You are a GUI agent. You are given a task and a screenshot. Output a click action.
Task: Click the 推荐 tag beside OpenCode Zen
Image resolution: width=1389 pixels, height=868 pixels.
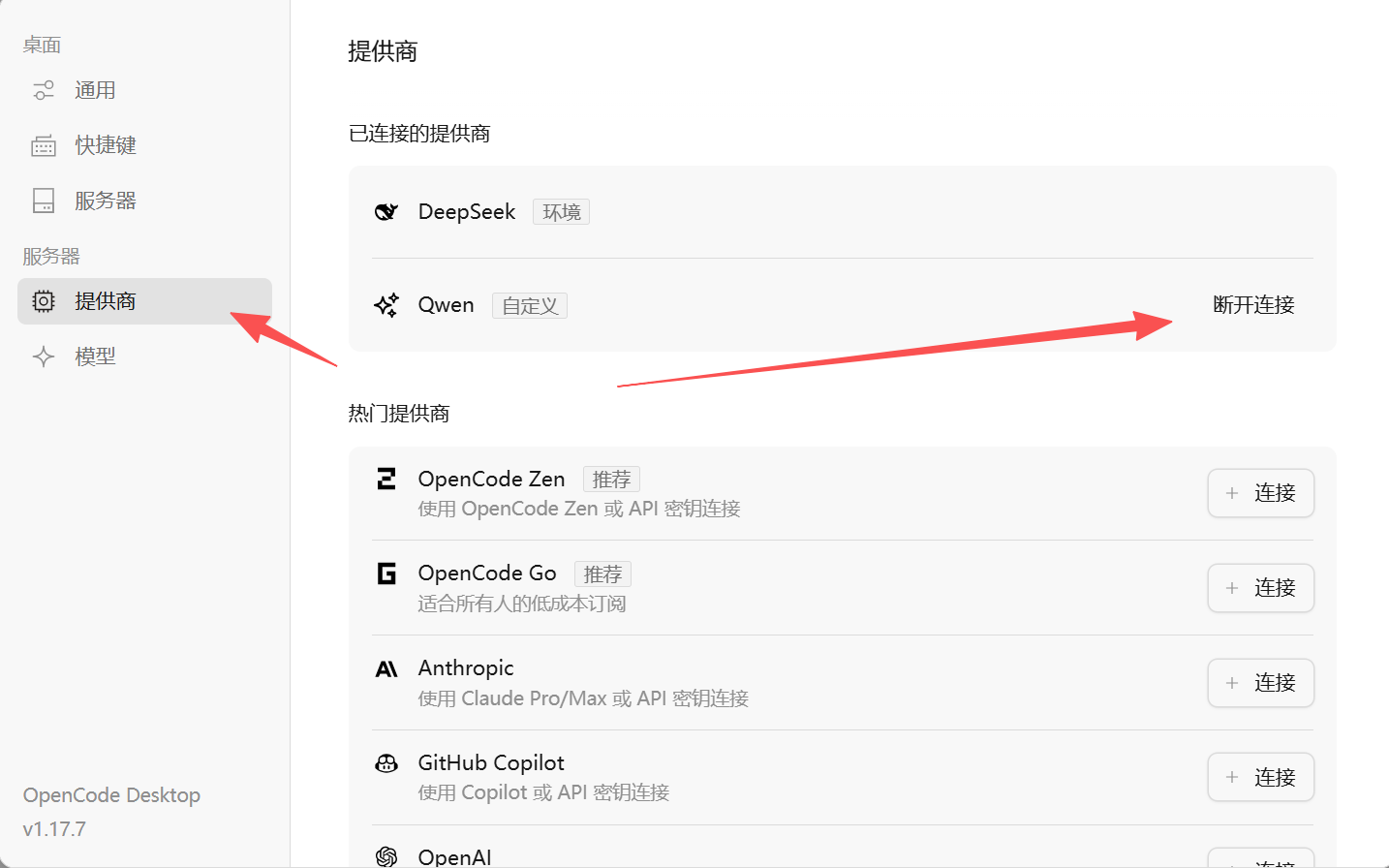(x=611, y=480)
